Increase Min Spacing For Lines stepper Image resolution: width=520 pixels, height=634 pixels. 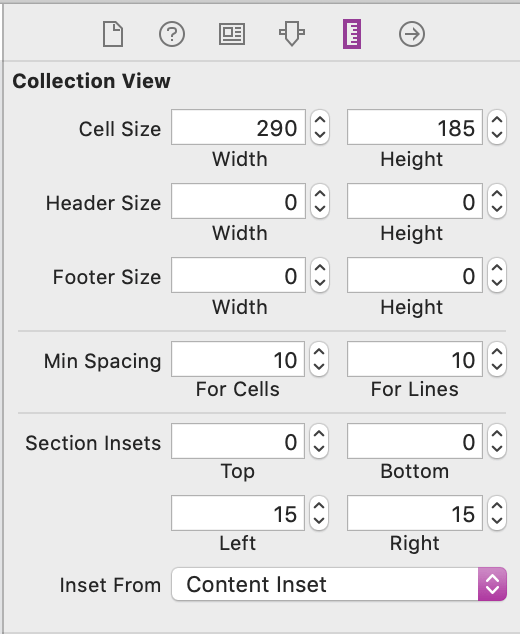click(497, 352)
